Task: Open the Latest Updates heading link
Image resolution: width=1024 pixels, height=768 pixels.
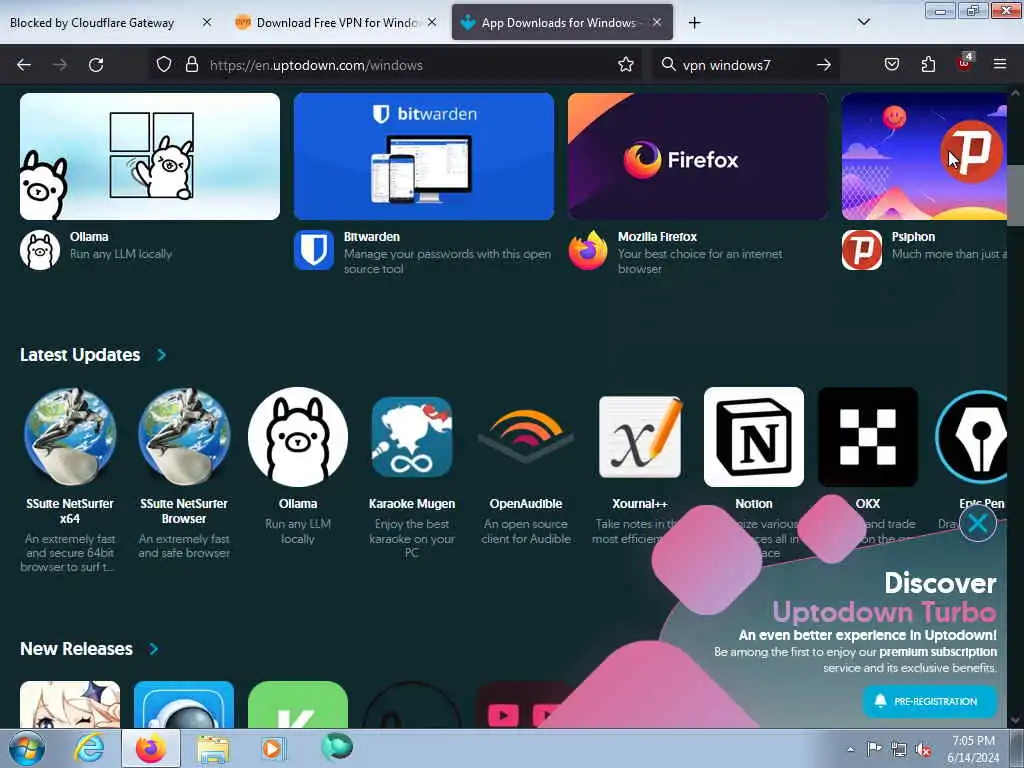Action: [x=80, y=355]
